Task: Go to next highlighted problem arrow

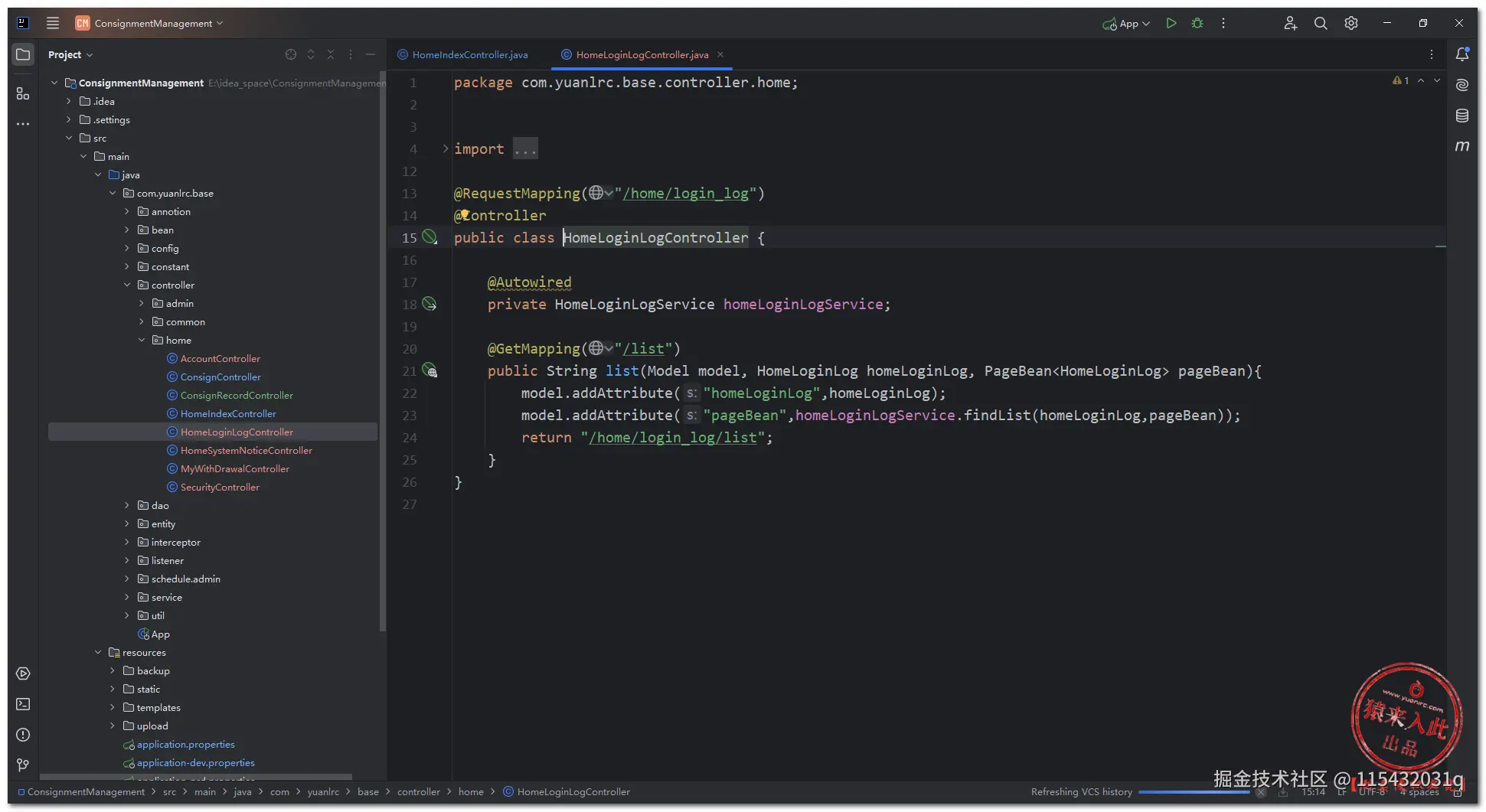Action: coord(1437,80)
